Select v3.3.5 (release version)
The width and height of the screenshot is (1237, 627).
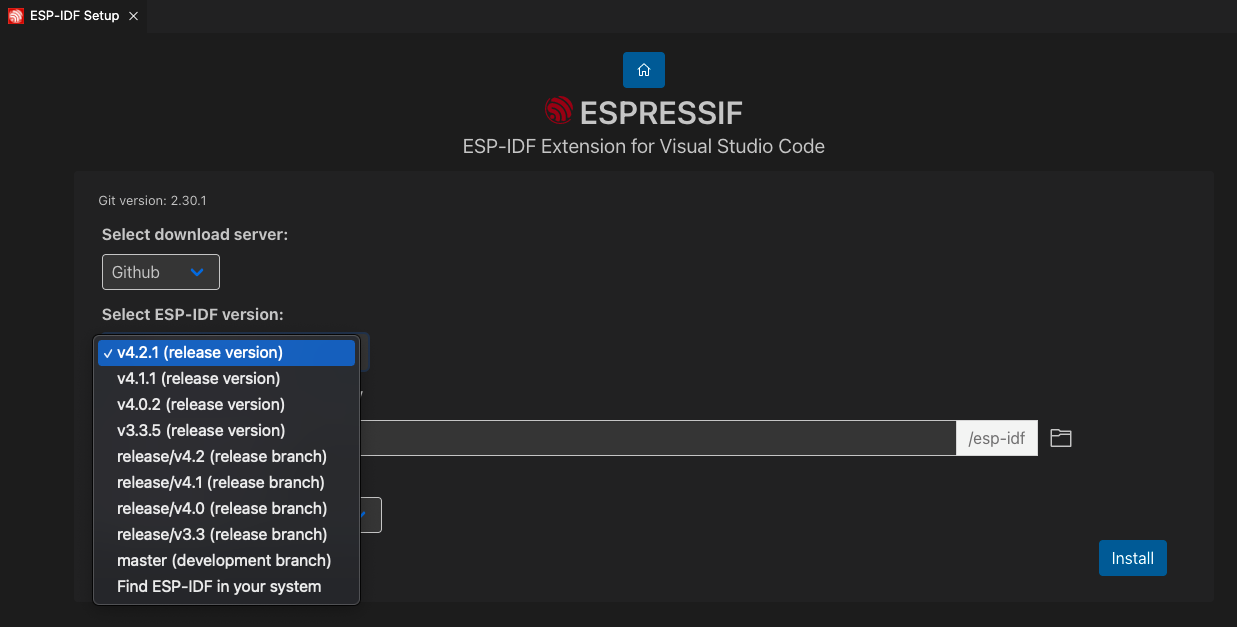coord(226,431)
